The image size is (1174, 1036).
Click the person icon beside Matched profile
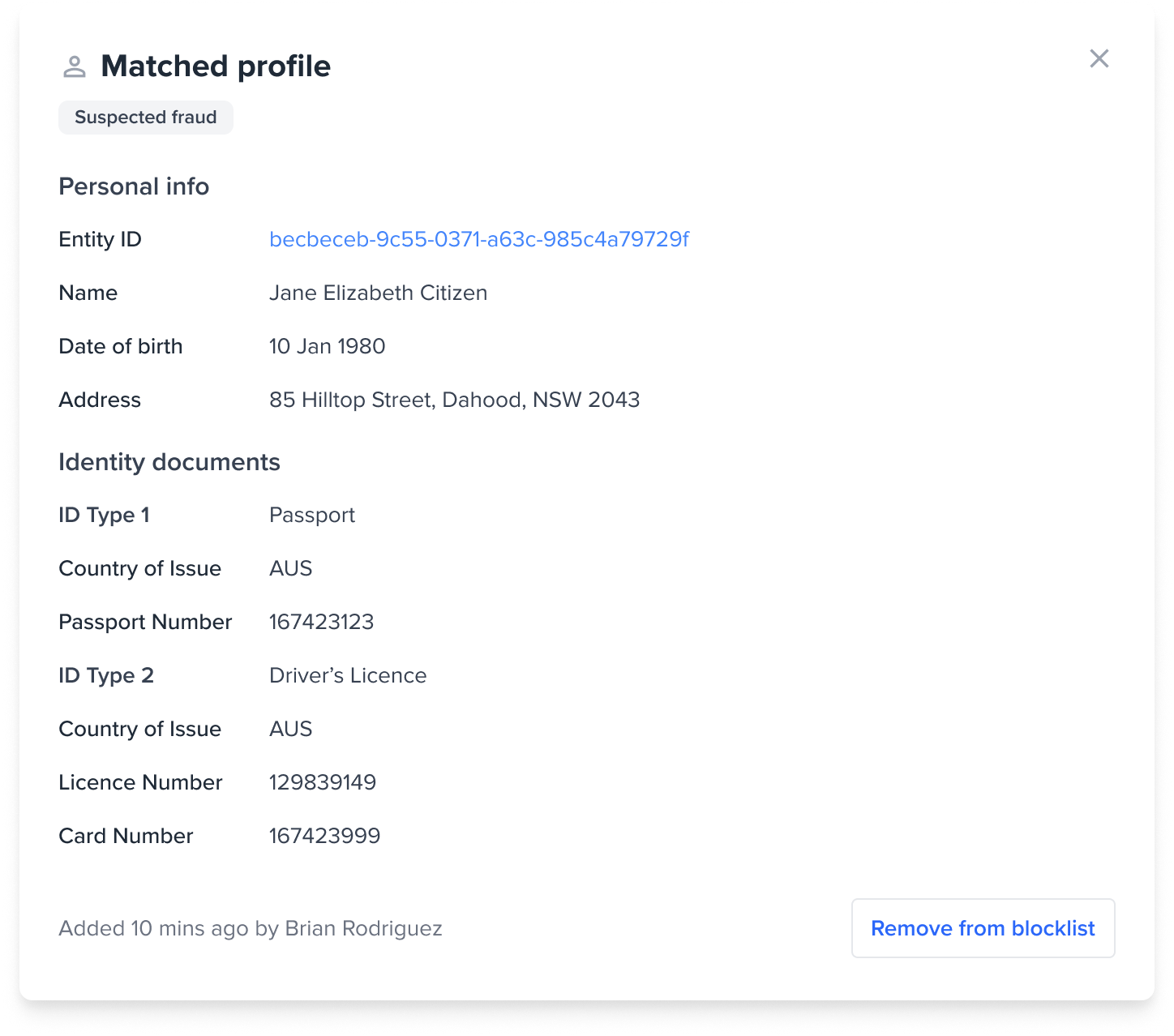click(76, 65)
